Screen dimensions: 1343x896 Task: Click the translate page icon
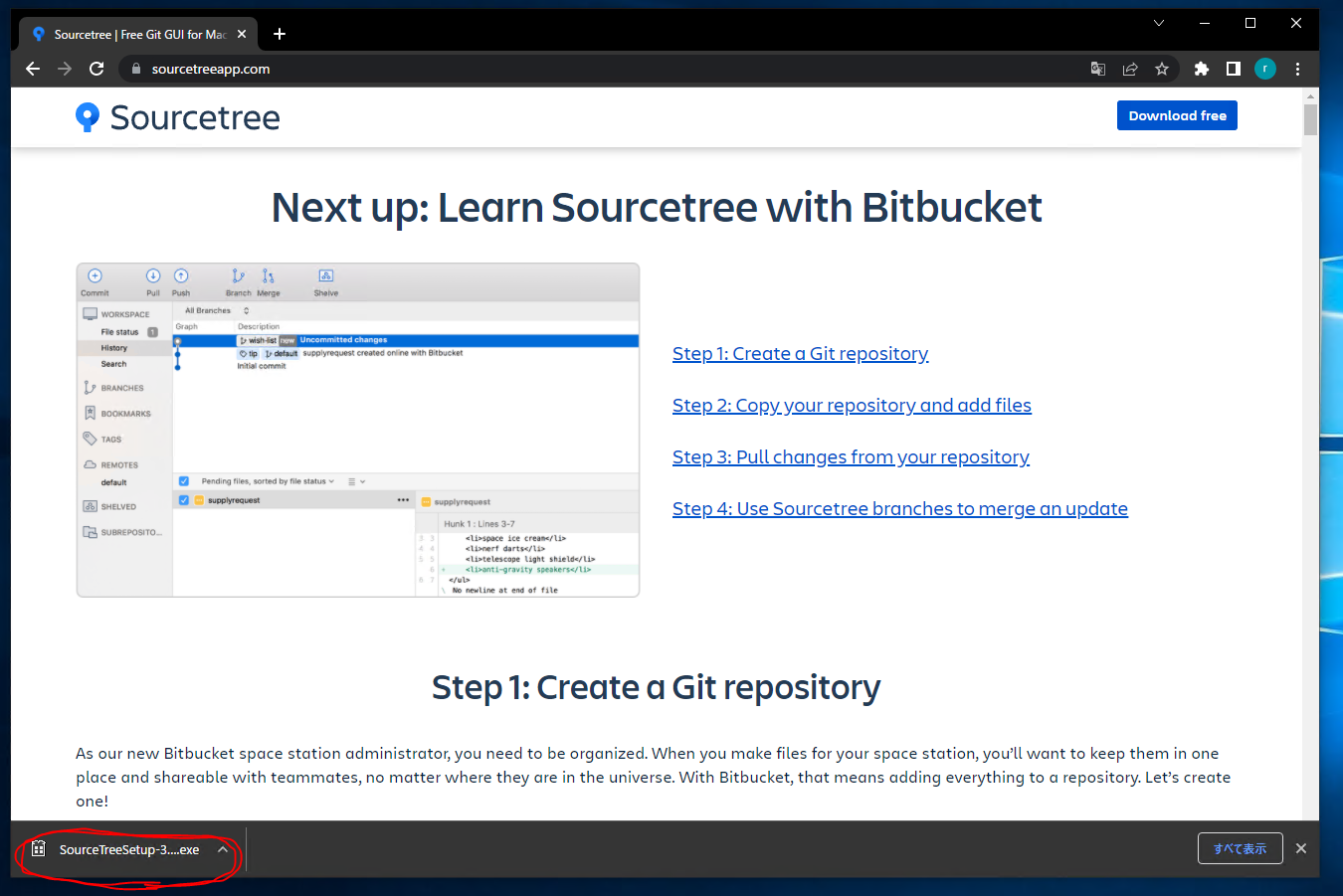1097,69
